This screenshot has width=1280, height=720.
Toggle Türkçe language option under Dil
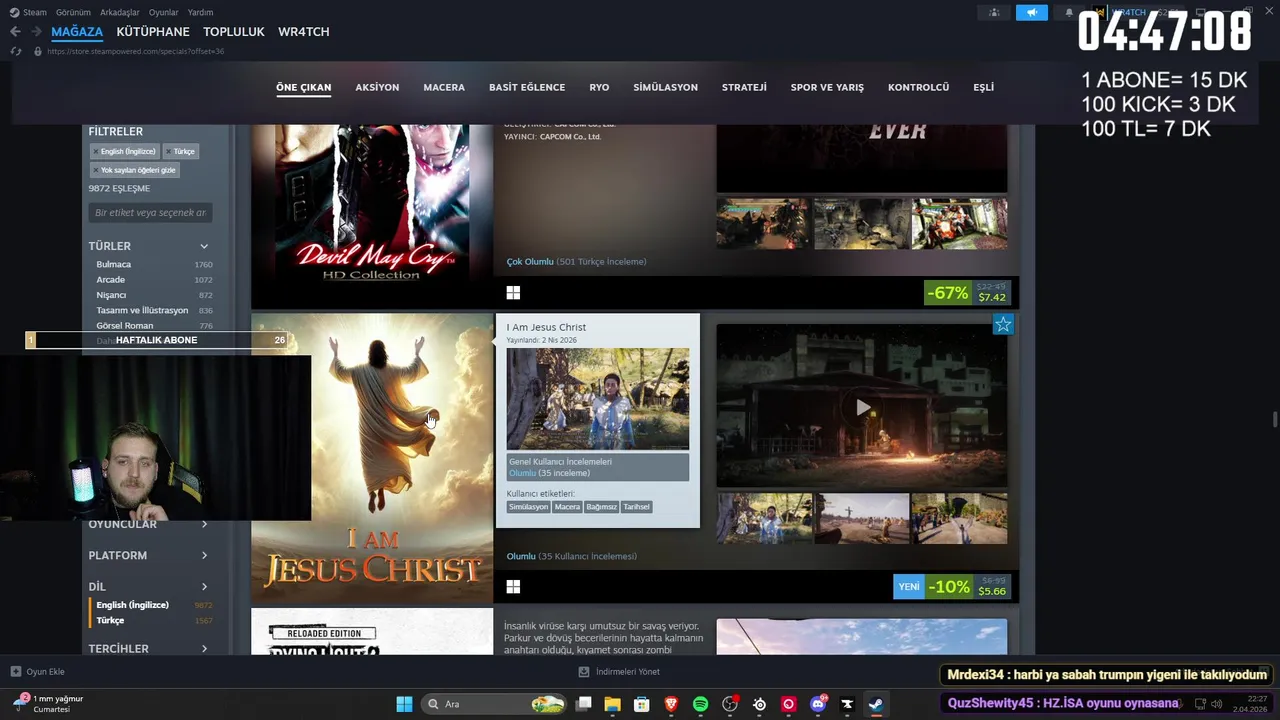[x=110, y=620]
